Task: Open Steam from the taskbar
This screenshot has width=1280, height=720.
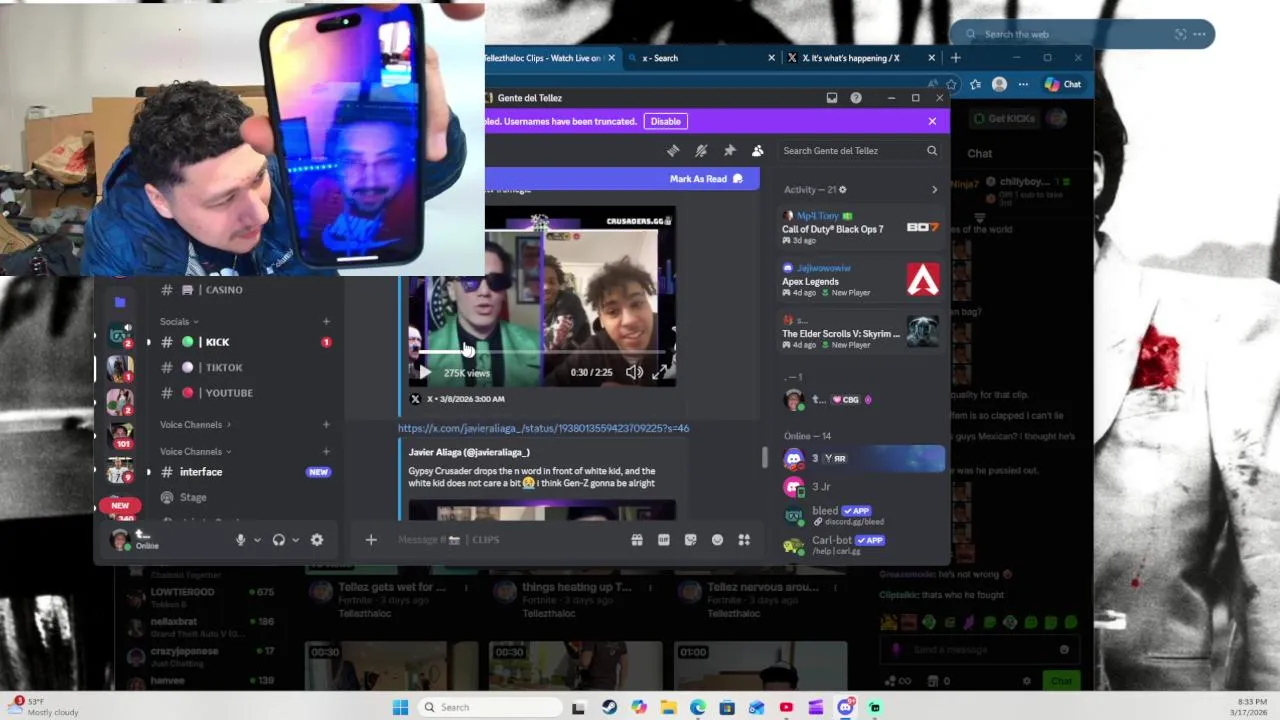Action: coord(609,707)
